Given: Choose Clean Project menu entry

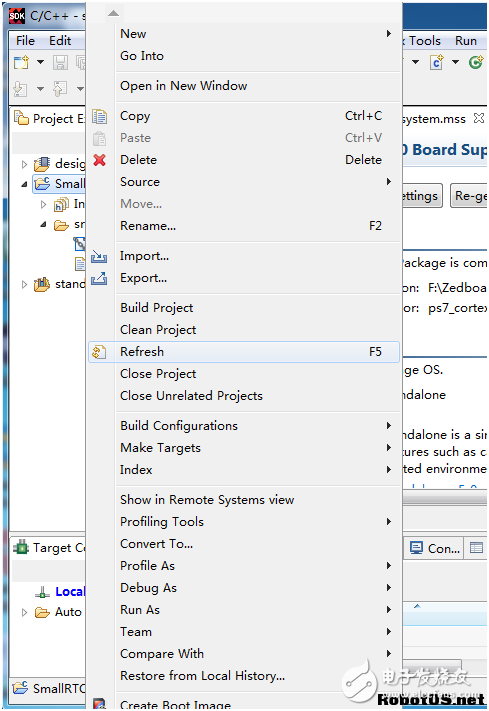Looking at the screenshot, I should (x=158, y=330).
